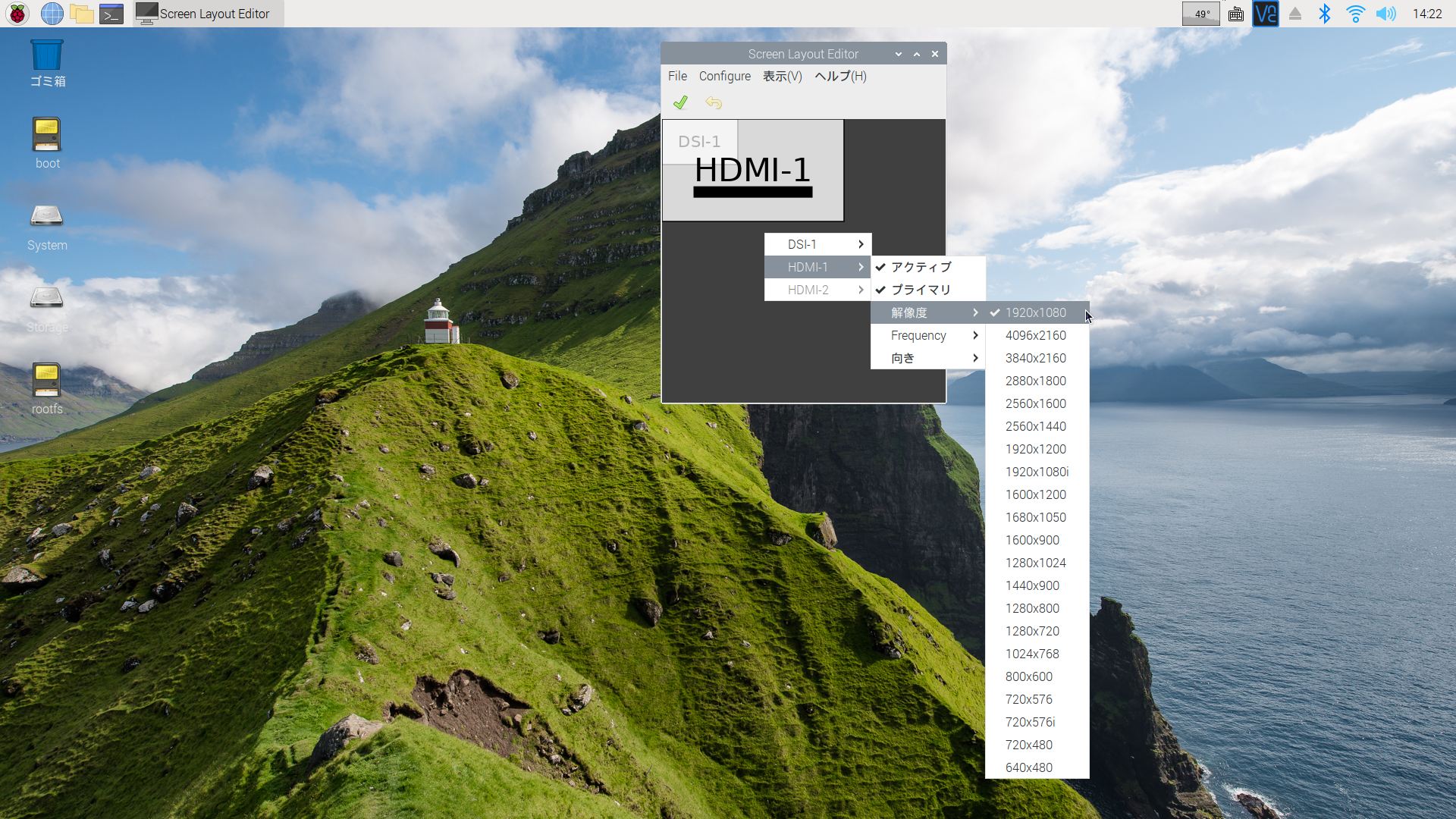Click the VNC server tray icon
Image resolution: width=1456 pixels, height=819 pixels.
(x=1265, y=13)
